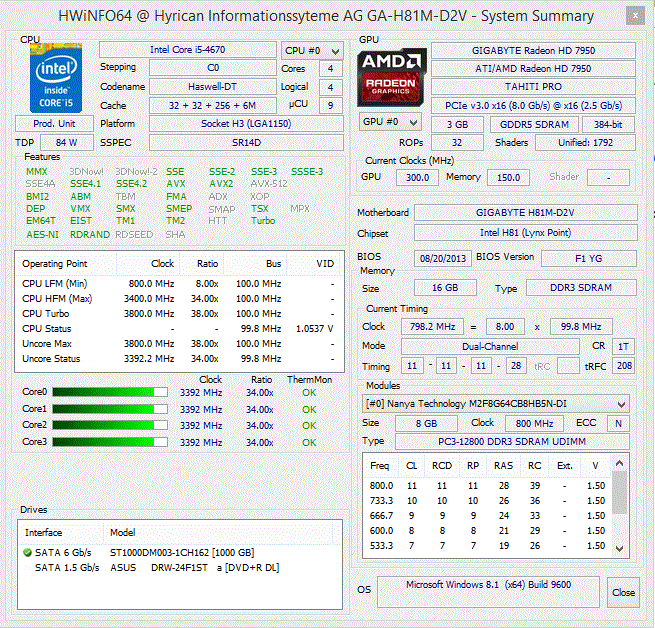655x628 pixels.
Task: Click the drives Interface column header
Action: coord(61,533)
